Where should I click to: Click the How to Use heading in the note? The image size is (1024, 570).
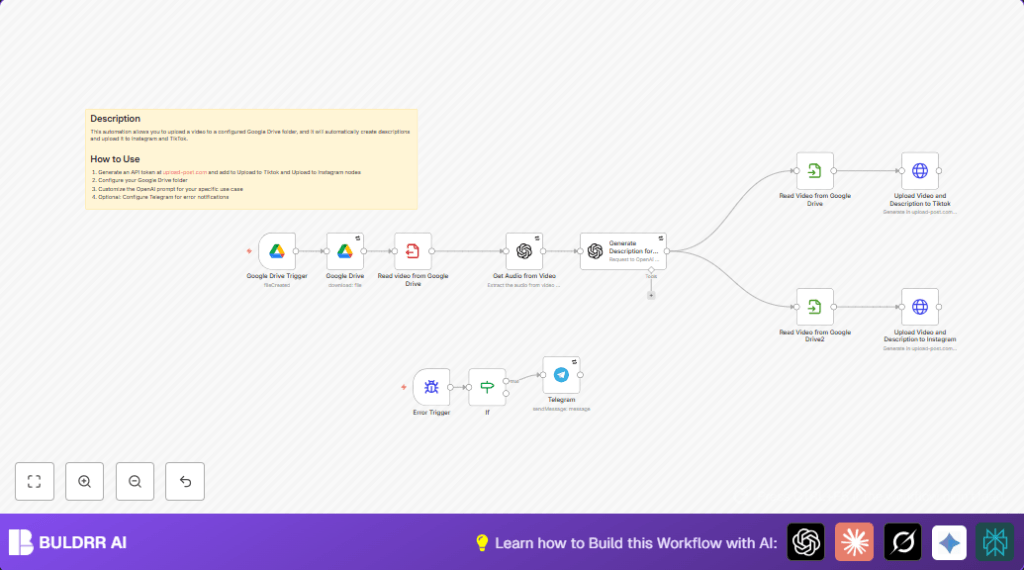pos(115,159)
